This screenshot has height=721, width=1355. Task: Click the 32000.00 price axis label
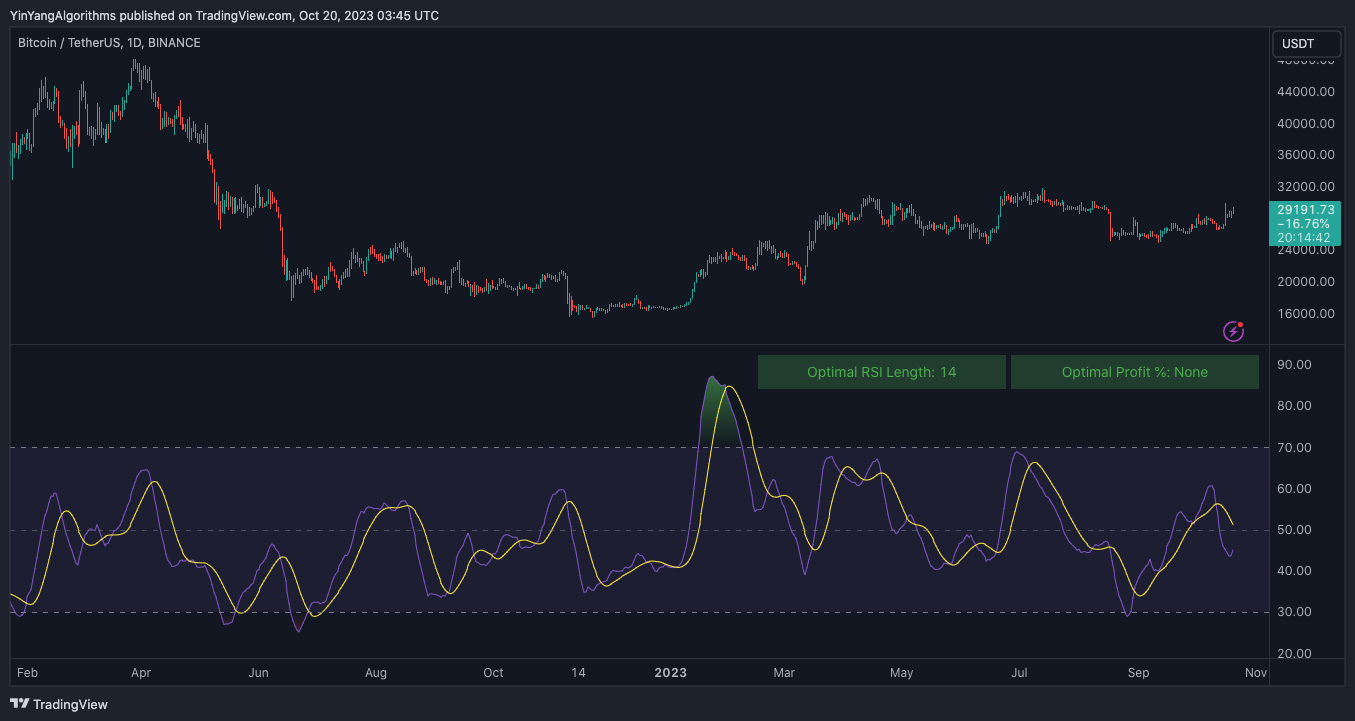pyautogui.click(x=1306, y=187)
